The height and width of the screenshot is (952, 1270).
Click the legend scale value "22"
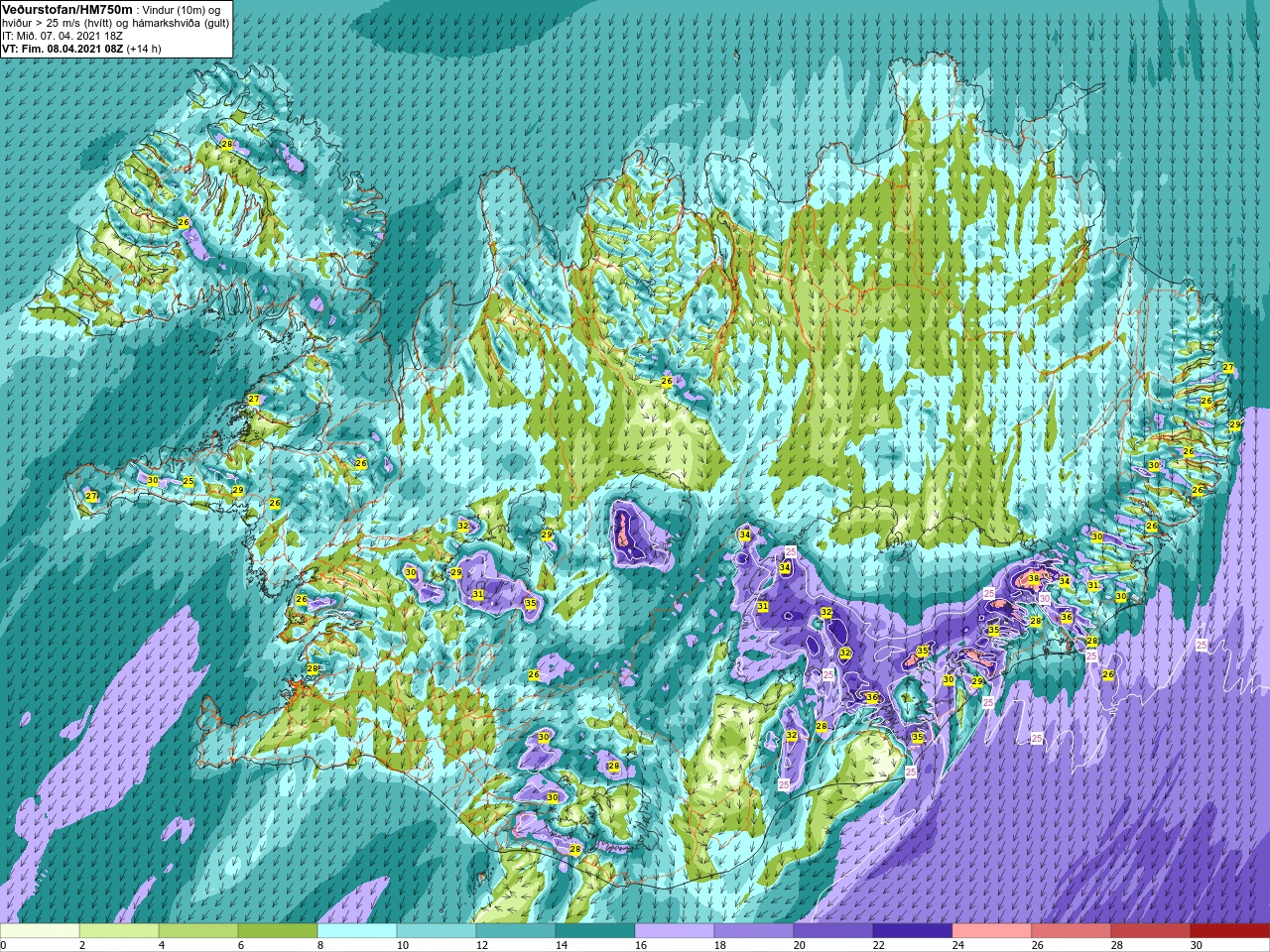pyautogui.click(x=878, y=945)
